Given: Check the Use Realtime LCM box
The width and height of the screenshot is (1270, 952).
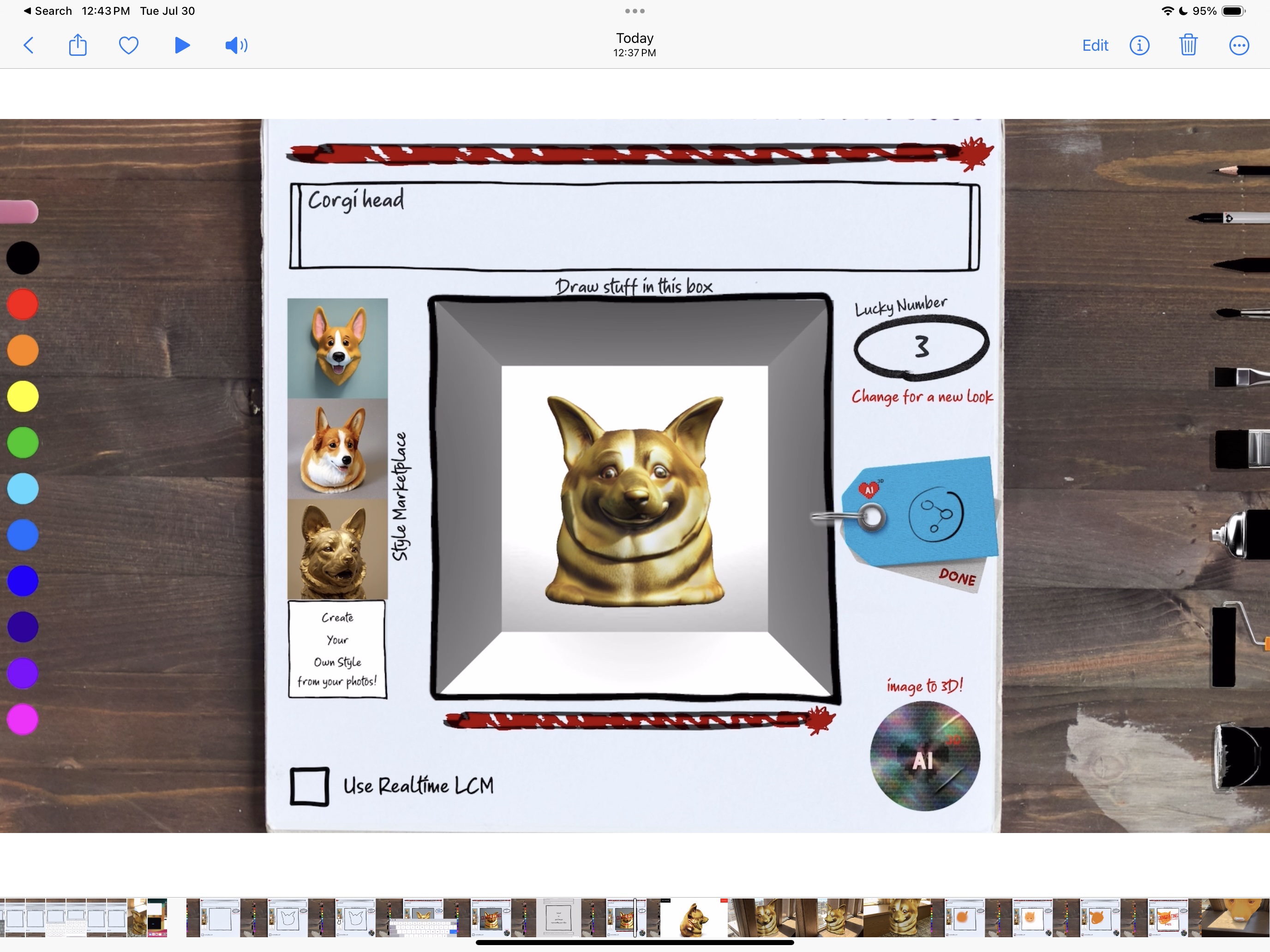Looking at the screenshot, I should coord(310,786).
